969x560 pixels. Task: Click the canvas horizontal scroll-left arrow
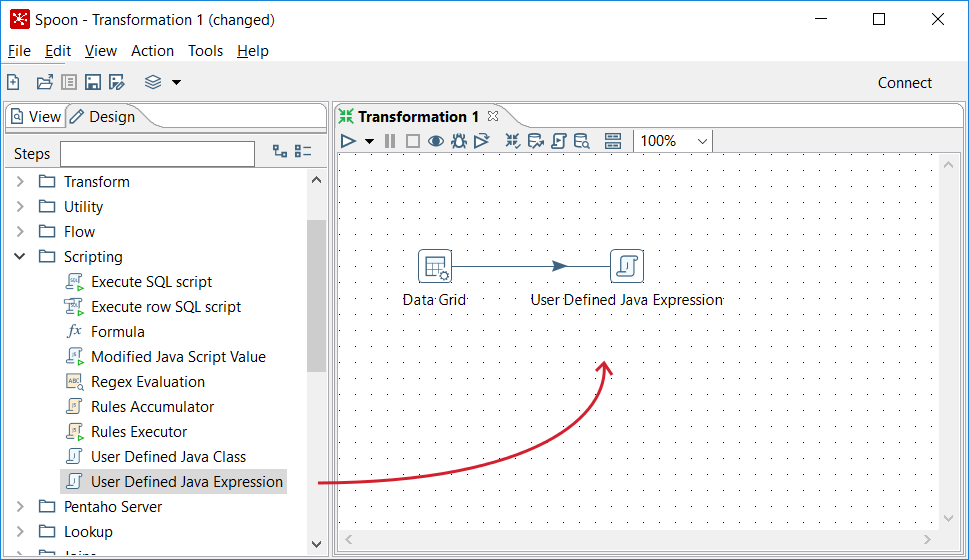tap(349, 540)
